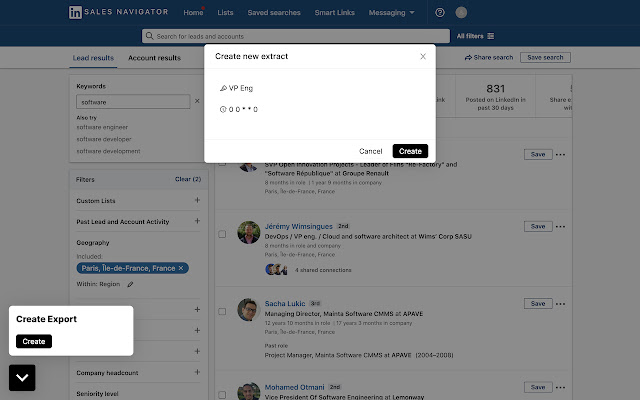This screenshot has height=400, width=640.
Task: Switch to the Lead results tab
Action: (93, 58)
